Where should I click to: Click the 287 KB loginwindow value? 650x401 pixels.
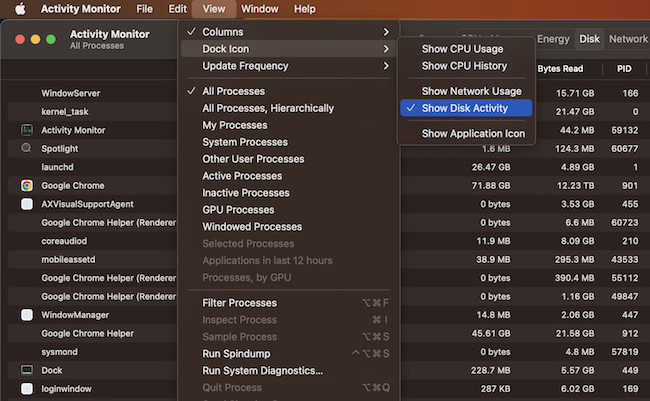(x=495, y=389)
